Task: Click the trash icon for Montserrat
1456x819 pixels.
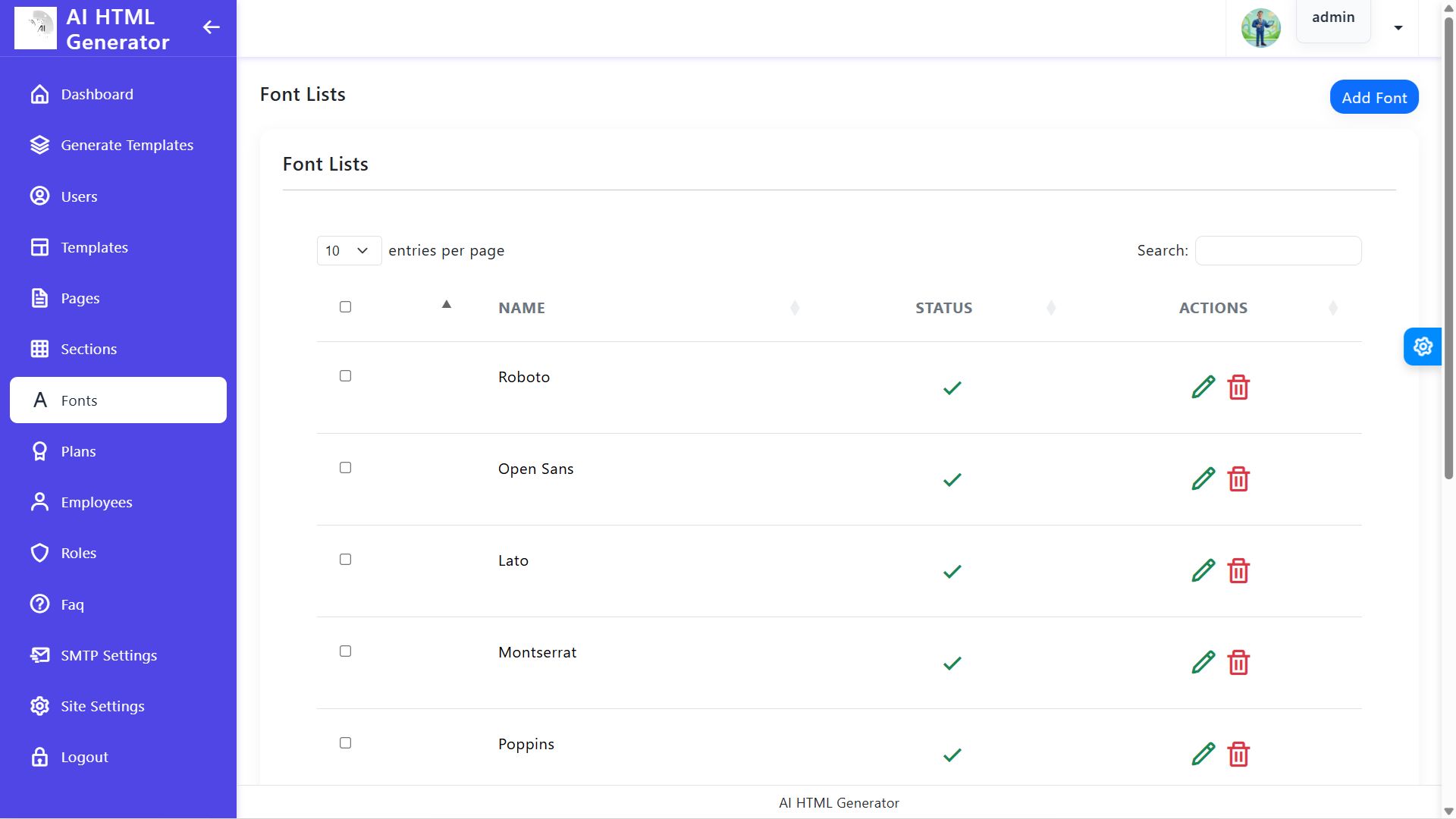Action: 1238,663
